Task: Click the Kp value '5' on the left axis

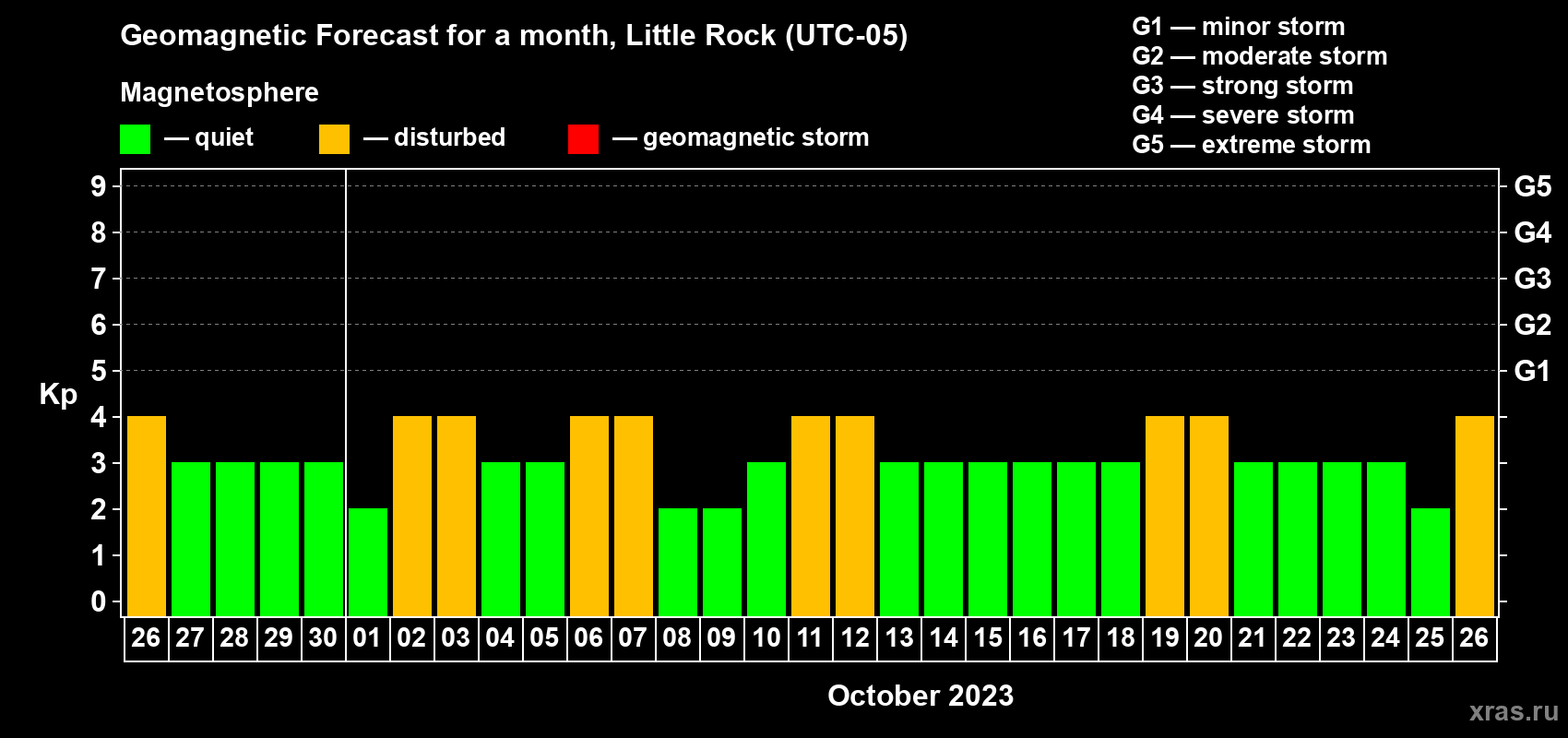Action: [99, 371]
